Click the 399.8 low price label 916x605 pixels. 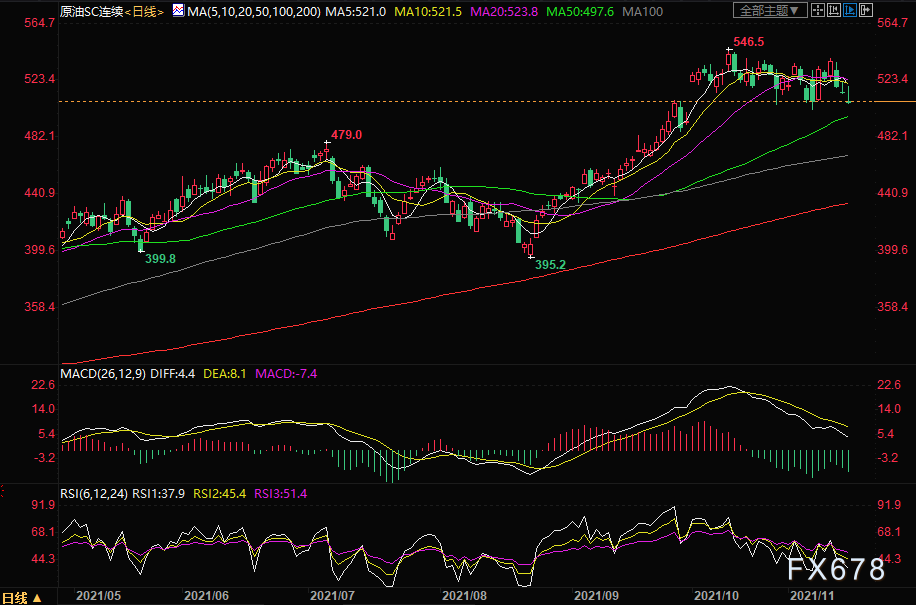pos(160,258)
